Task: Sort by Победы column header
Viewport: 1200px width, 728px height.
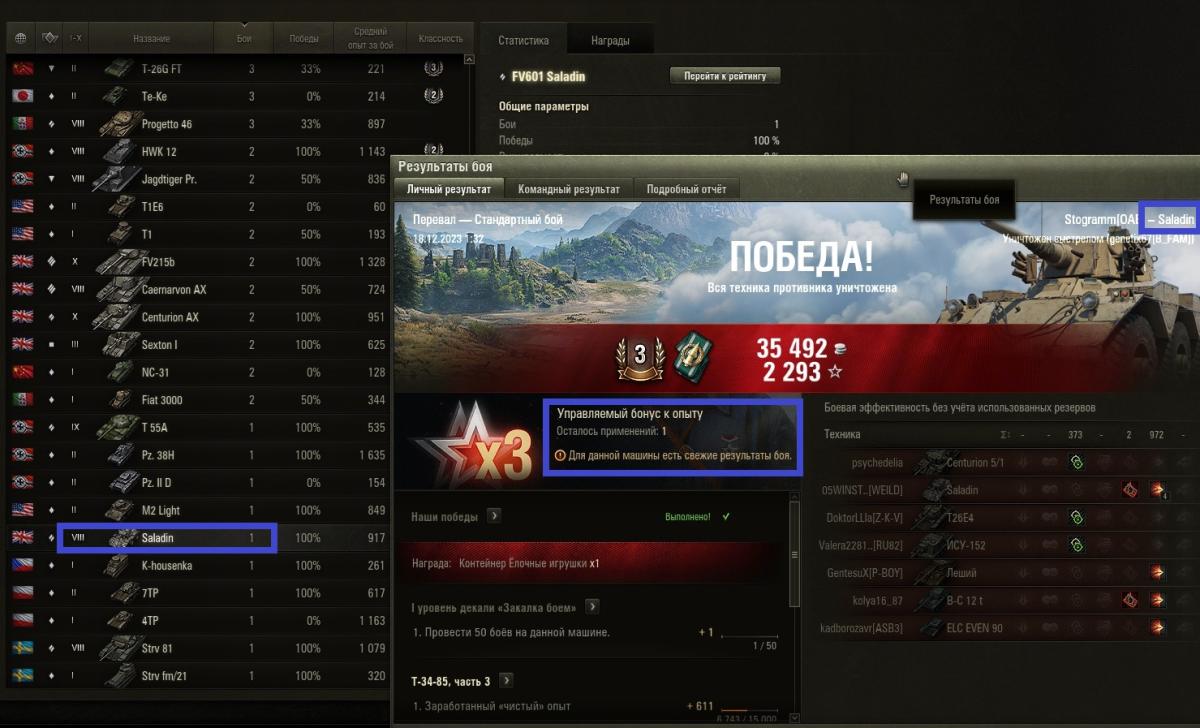Action: [303, 38]
